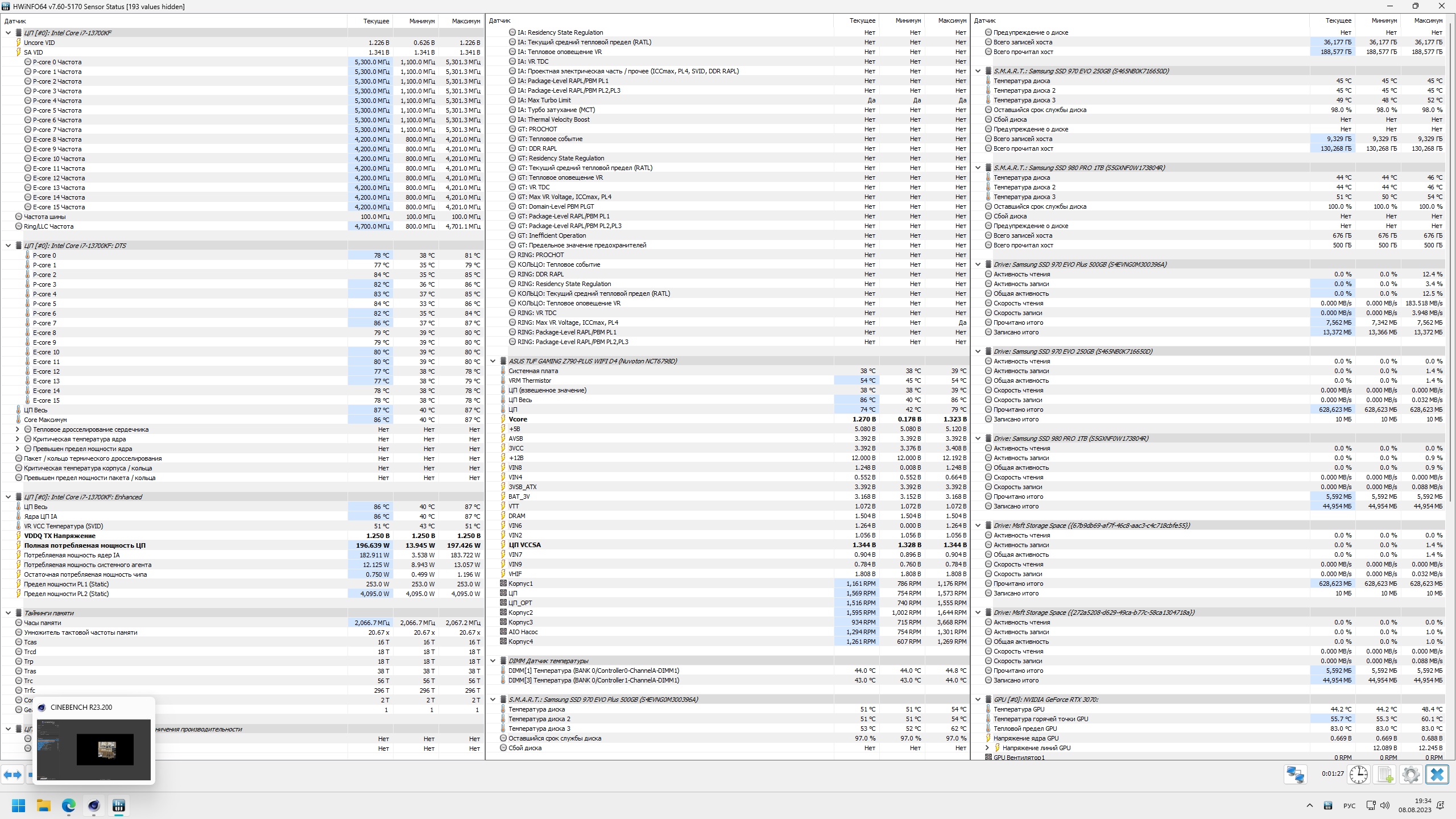Click the CINEBENCH R23.200 preview thumbnail

click(x=94, y=749)
